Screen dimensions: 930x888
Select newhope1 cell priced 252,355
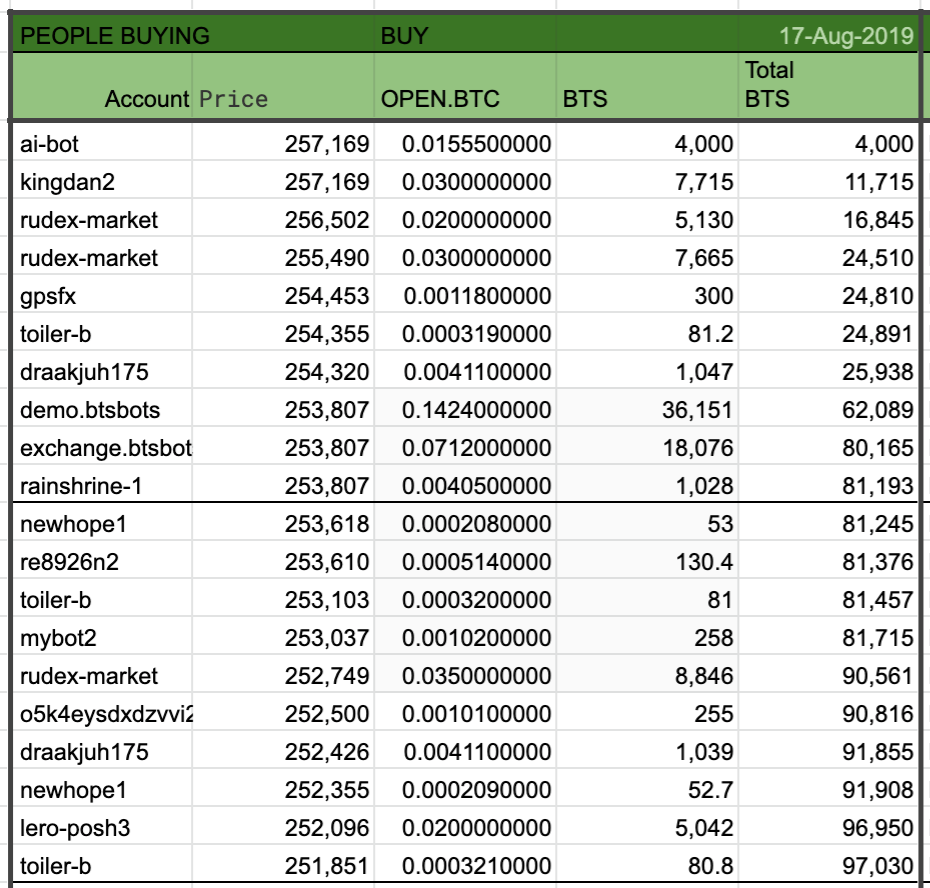tap(103, 789)
